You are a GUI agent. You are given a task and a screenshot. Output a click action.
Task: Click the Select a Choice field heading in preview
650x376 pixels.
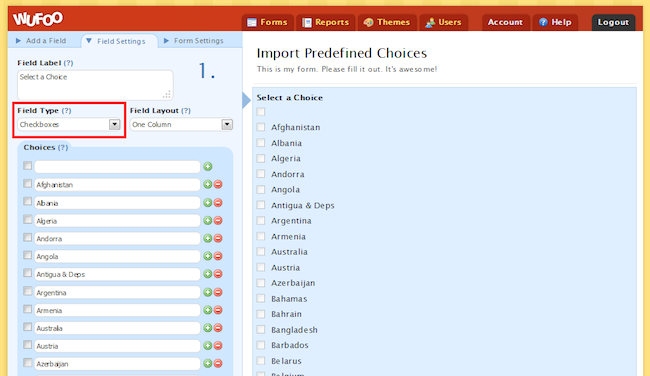point(289,98)
